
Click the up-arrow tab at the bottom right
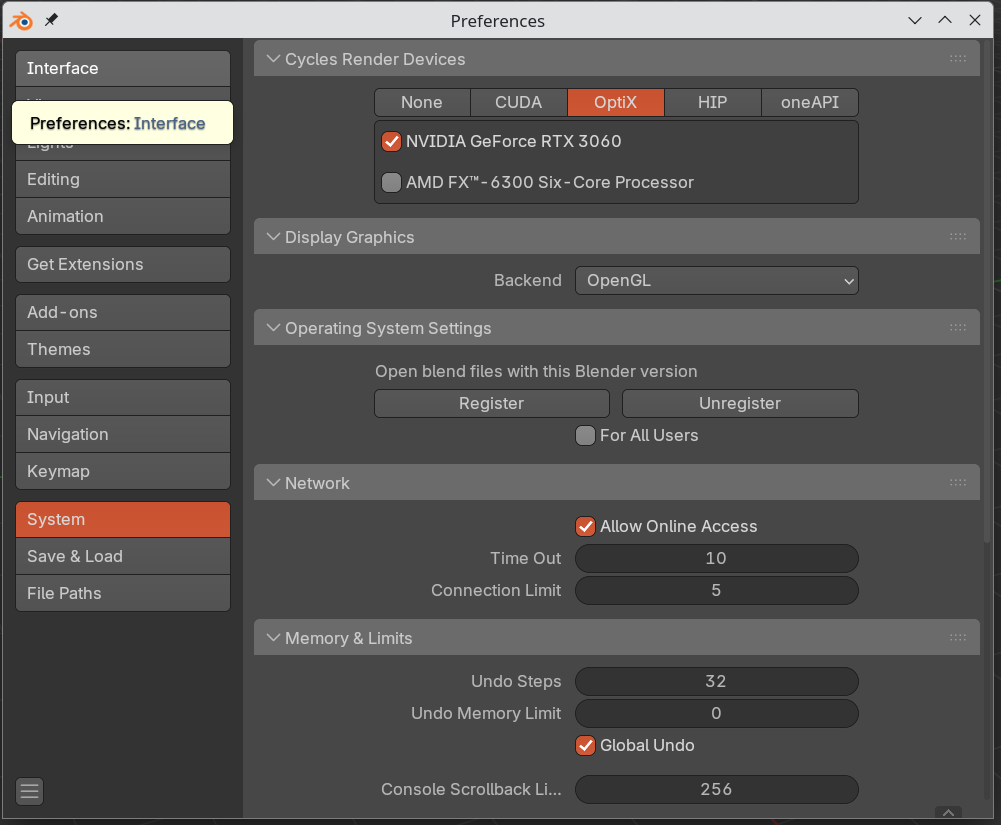949,812
